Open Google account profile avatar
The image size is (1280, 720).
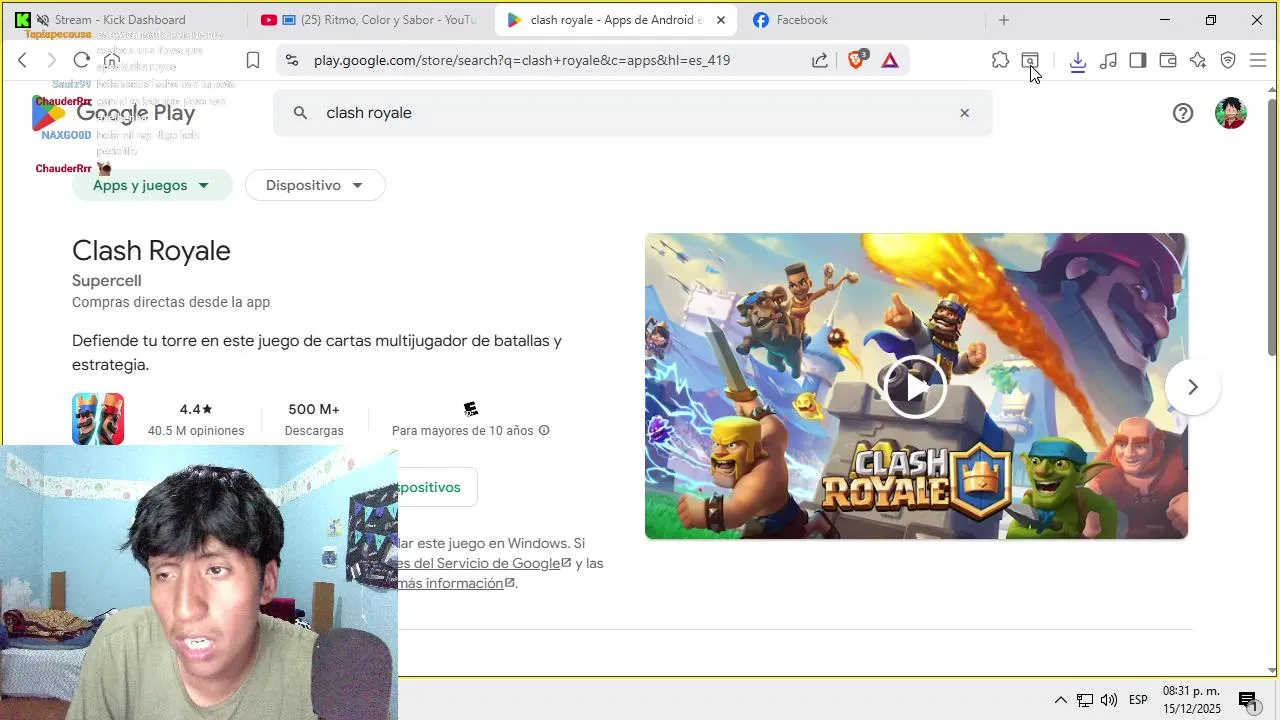tap(1230, 113)
